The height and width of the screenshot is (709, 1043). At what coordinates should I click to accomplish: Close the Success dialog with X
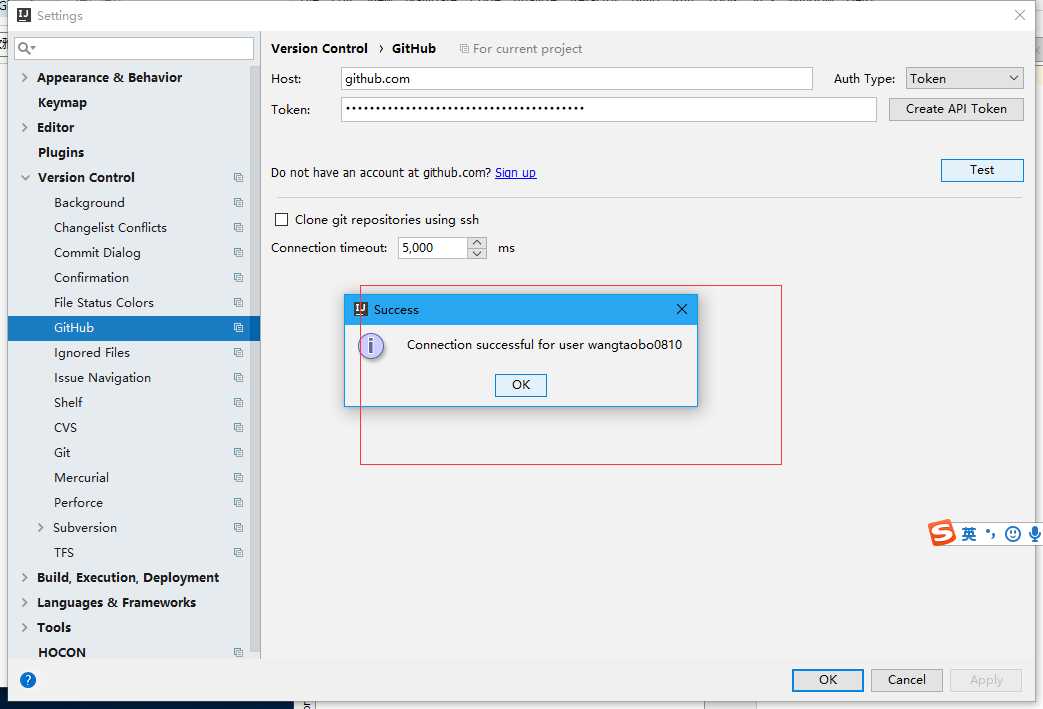(681, 309)
